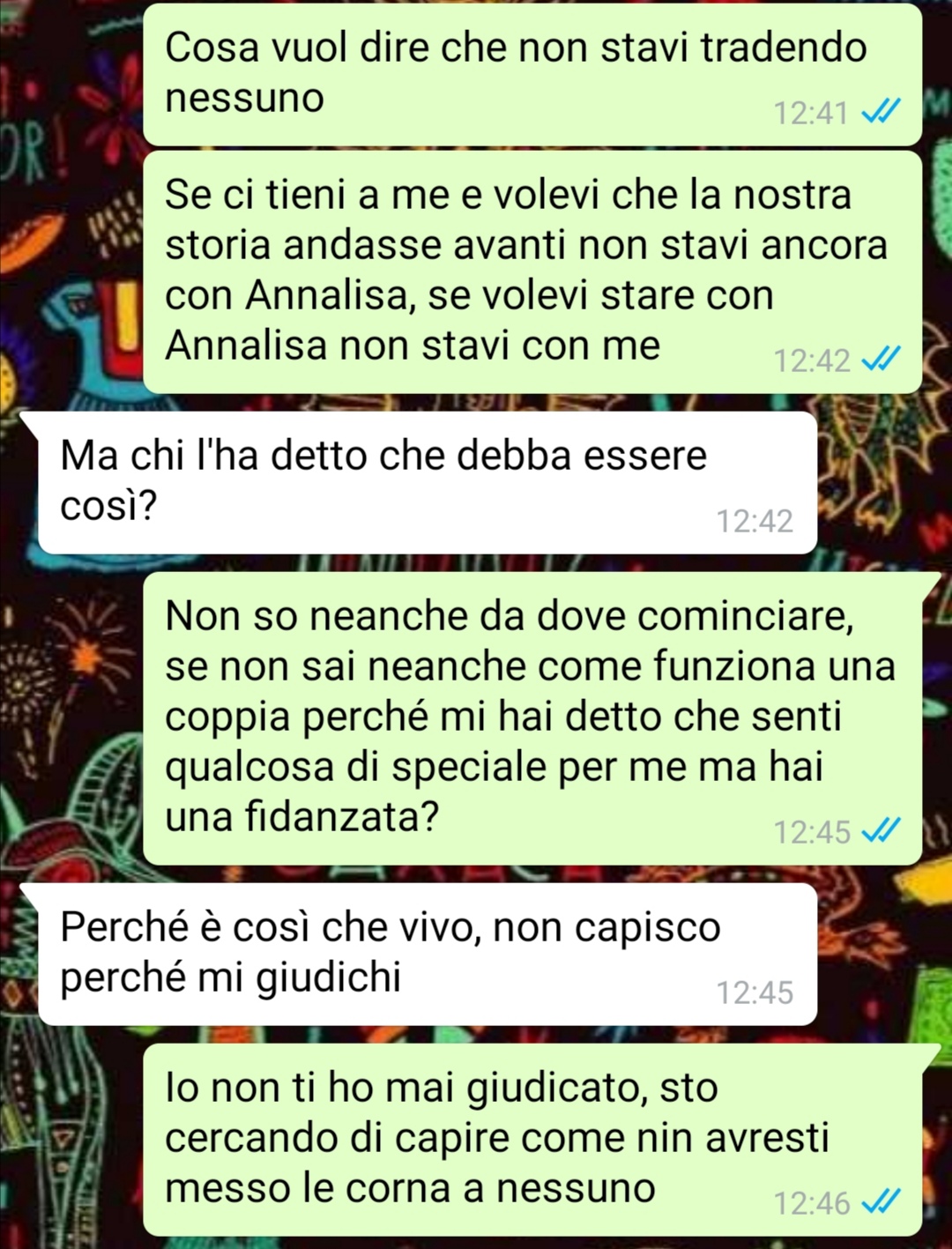This screenshot has width=952, height=1249.
Task: Select the message 'Non so neanche da dove cominciare'
Action: click(x=532, y=717)
